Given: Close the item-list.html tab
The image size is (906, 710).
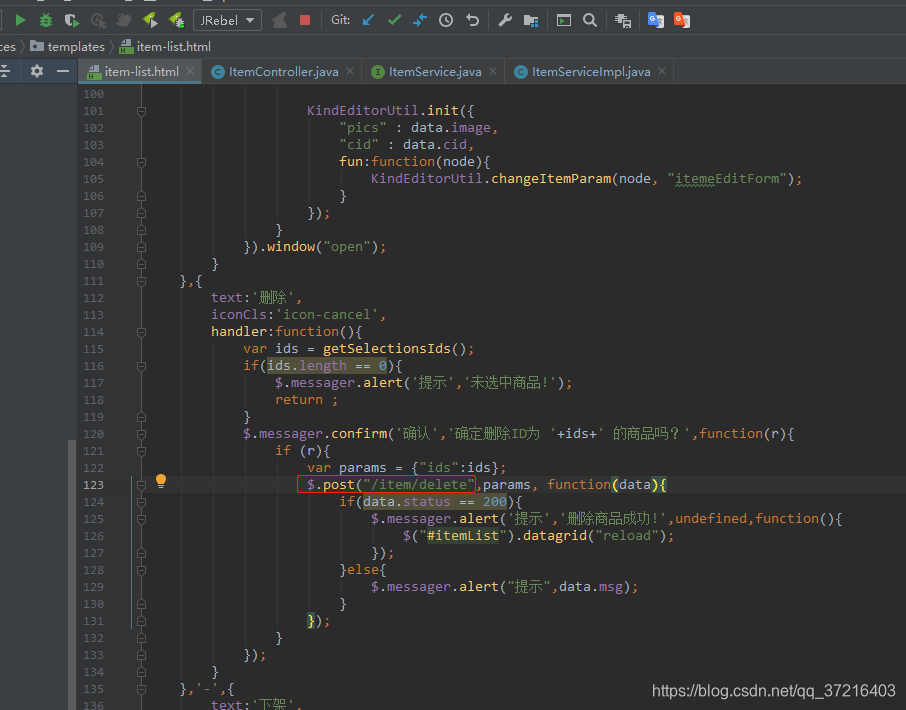Looking at the screenshot, I should (190, 71).
